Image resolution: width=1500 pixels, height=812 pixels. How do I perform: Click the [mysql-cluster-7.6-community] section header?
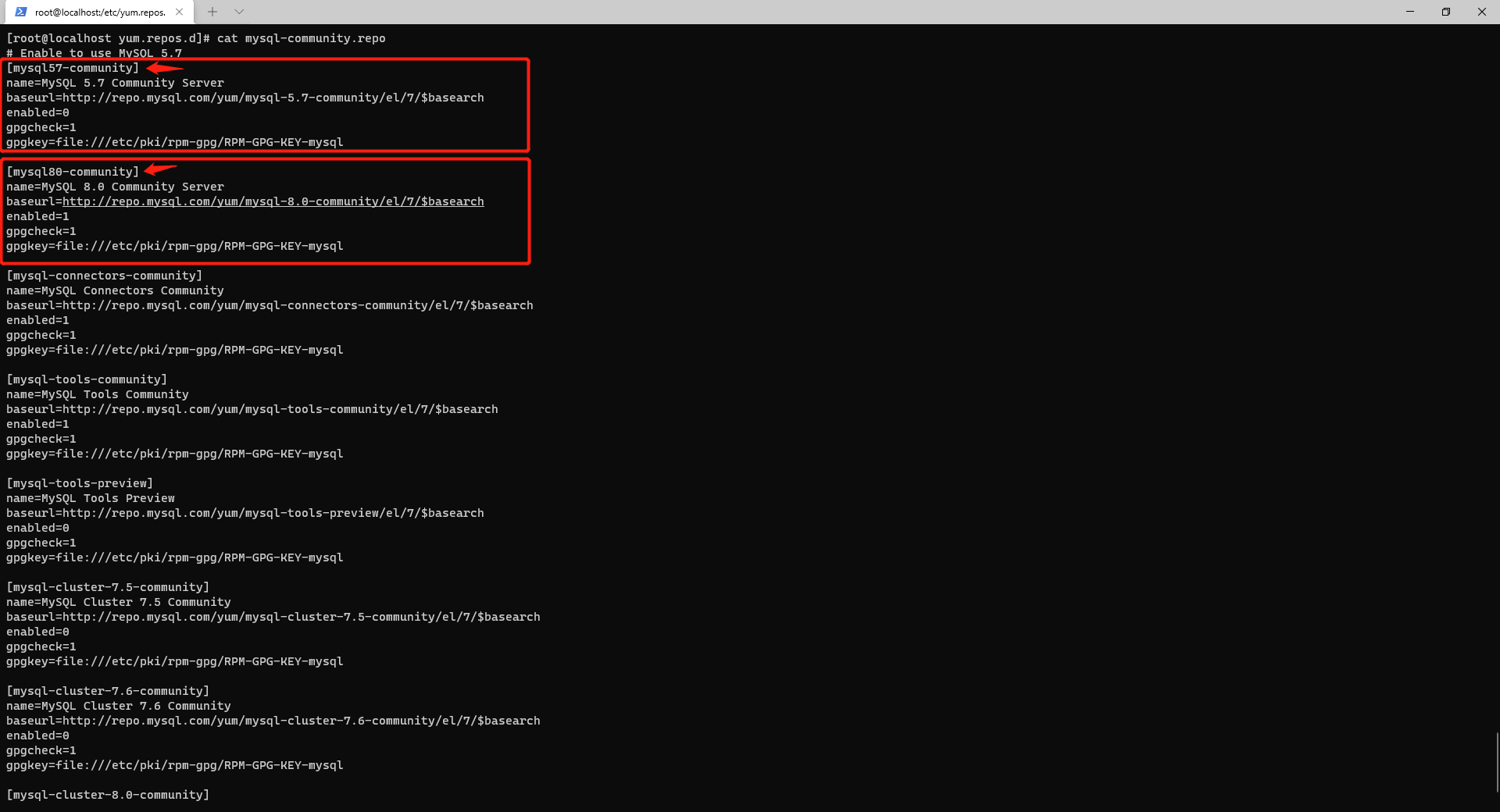tap(106, 690)
